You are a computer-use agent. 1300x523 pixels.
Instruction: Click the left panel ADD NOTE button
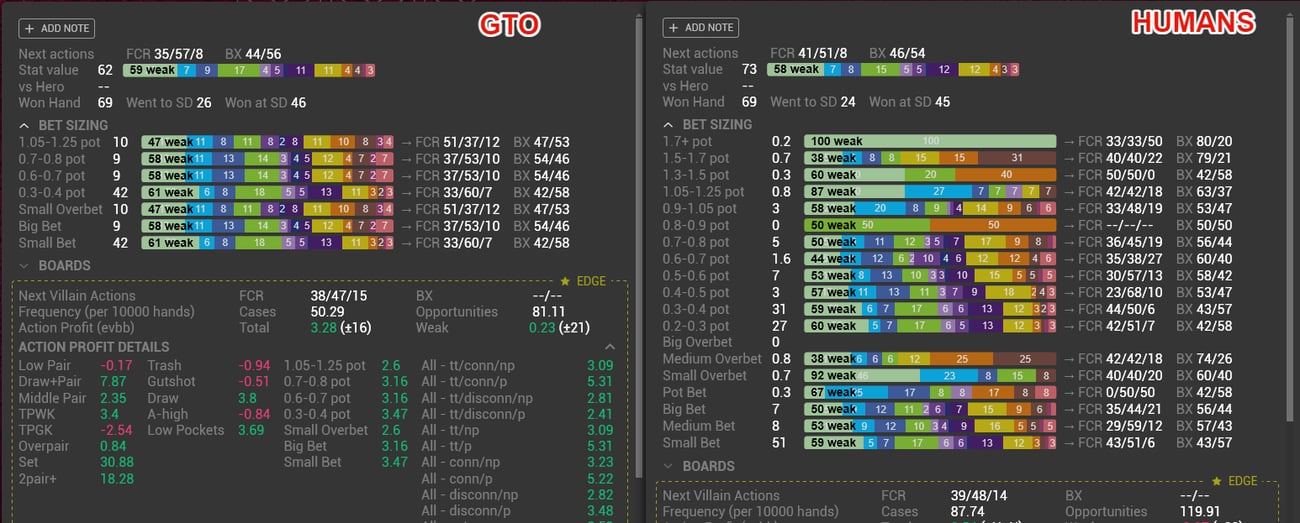click(56, 29)
